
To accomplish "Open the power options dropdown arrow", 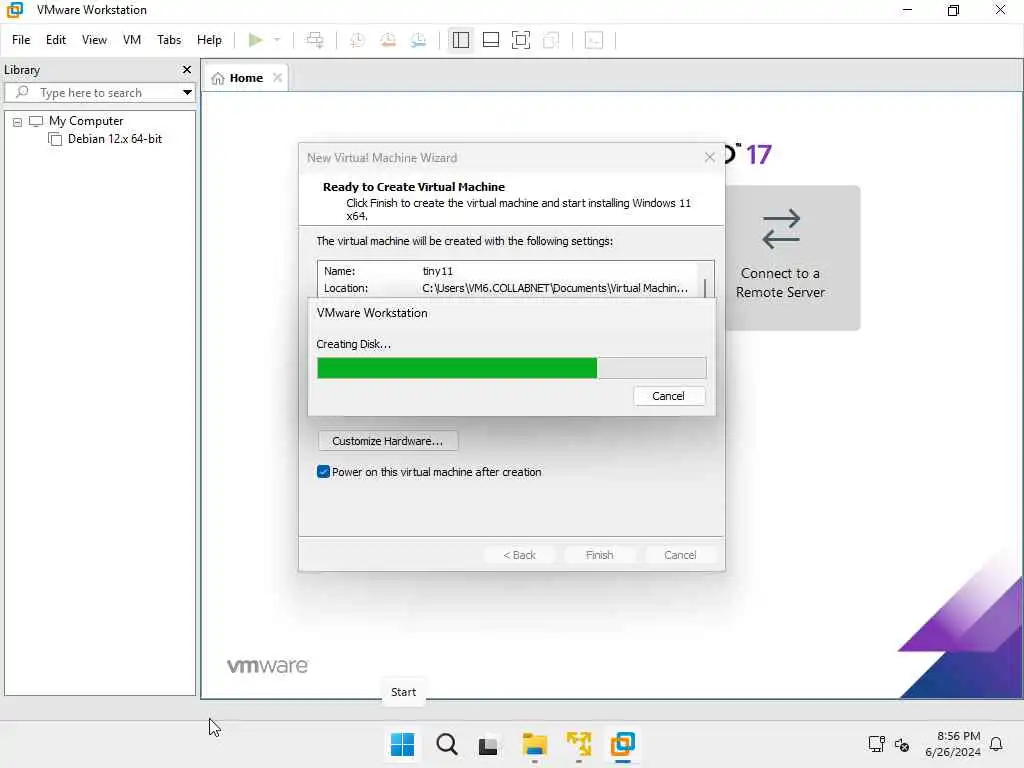I will pos(277,40).
